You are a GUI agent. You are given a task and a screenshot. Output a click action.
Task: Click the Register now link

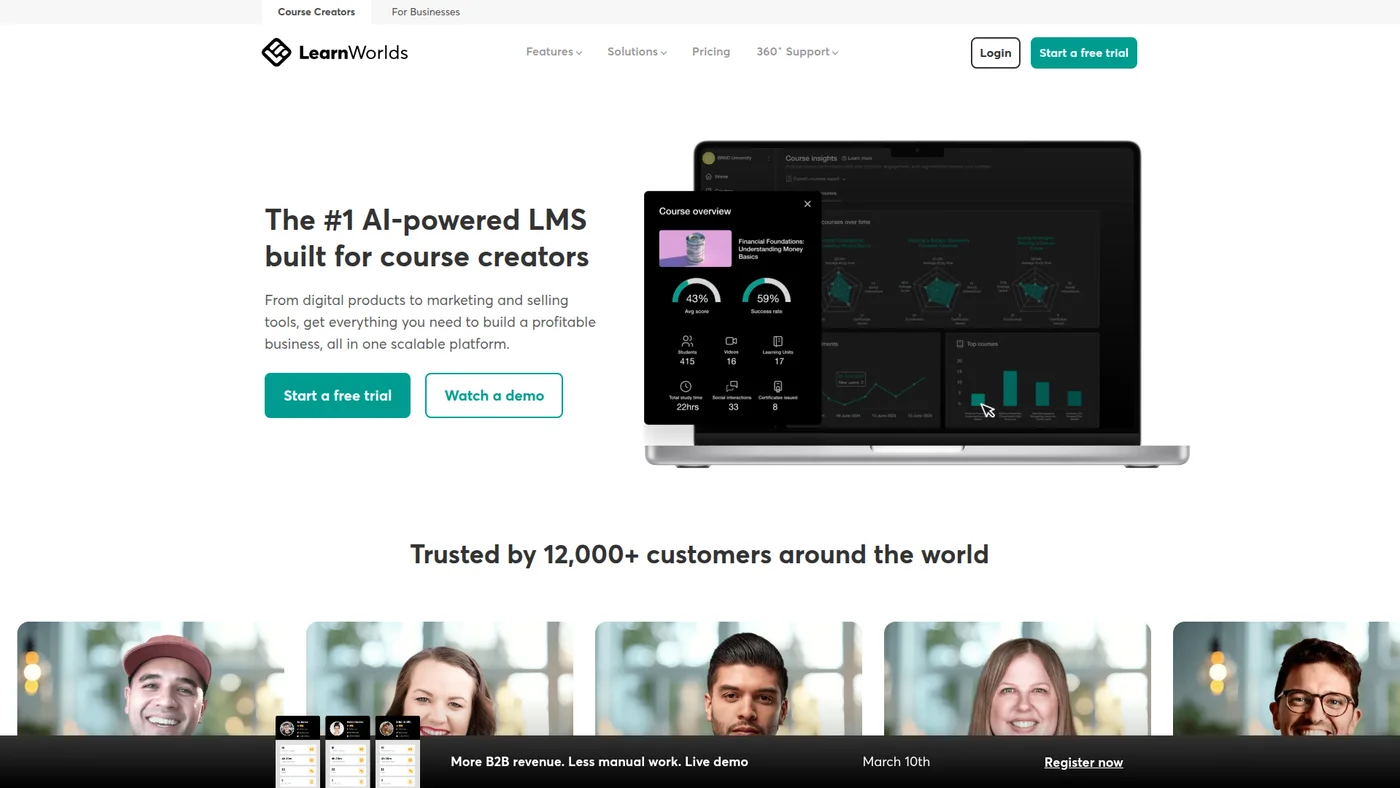coord(1083,762)
